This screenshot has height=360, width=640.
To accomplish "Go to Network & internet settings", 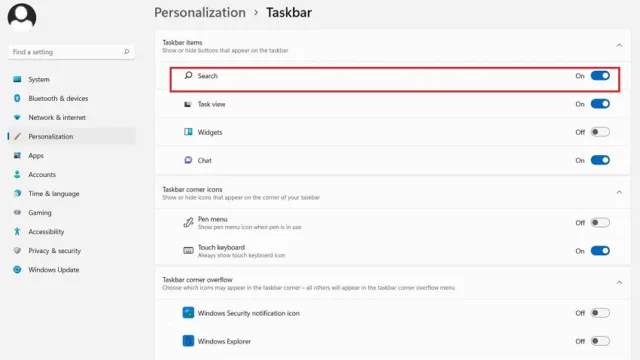I will click(57, 118).
